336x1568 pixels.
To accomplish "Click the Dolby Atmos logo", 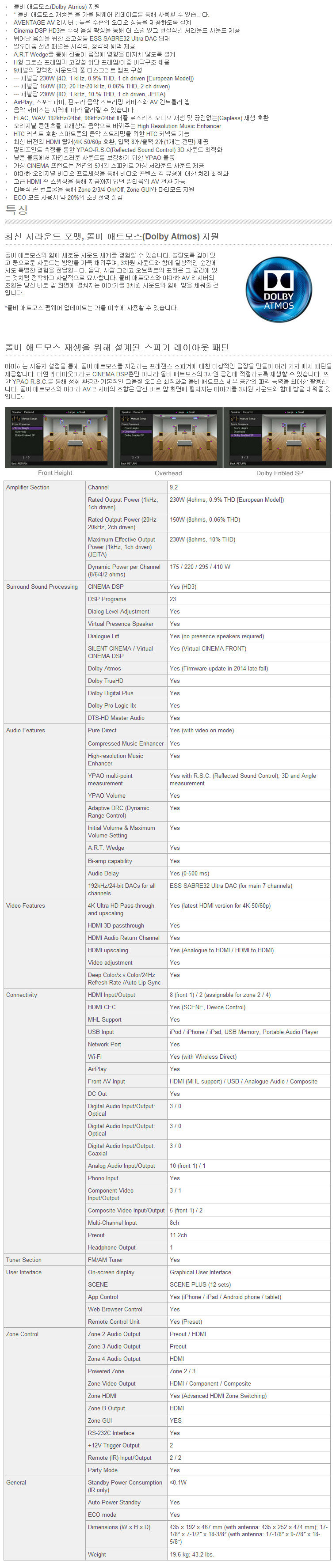I will 279,289.
